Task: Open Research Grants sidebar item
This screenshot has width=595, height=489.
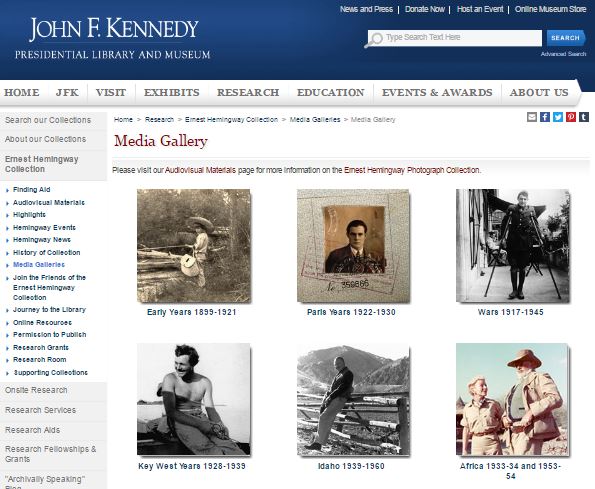Action: 41,347
